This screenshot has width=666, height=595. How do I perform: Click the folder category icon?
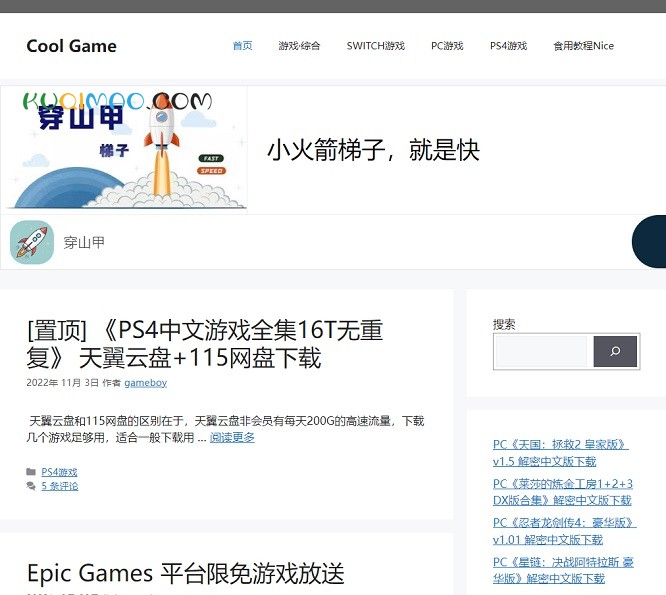click(31, 472)
